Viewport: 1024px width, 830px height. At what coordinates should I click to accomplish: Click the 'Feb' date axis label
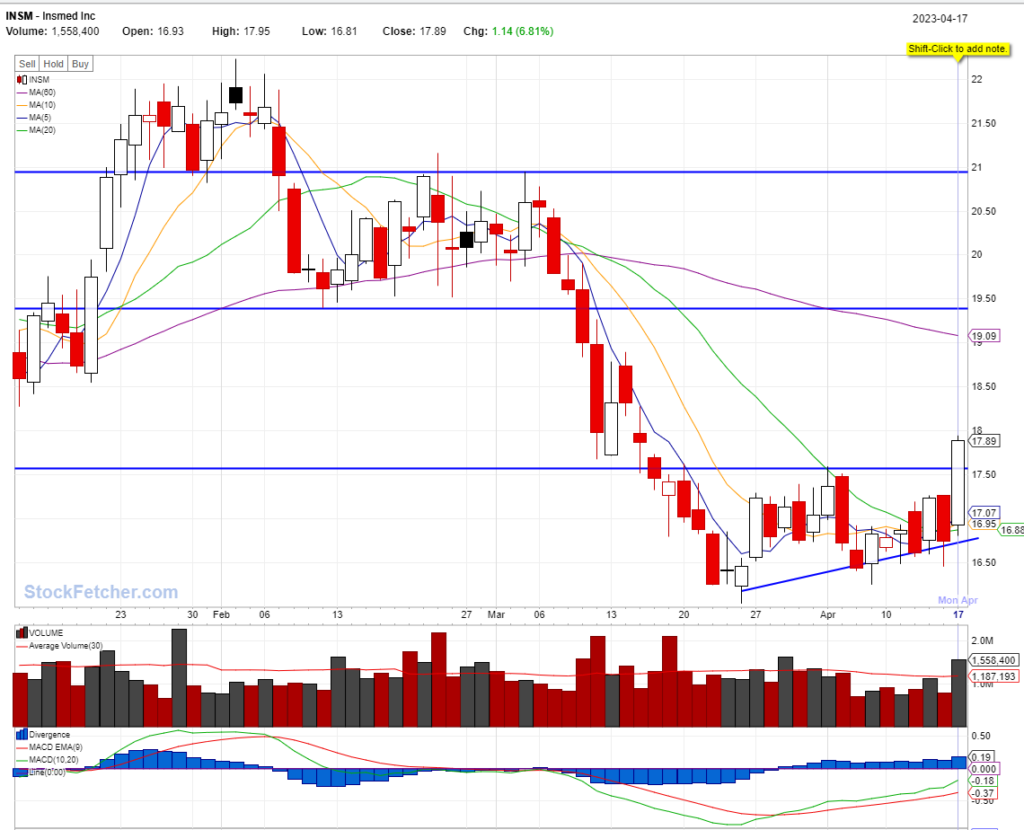pyautogui.click(x=221, y=615)
